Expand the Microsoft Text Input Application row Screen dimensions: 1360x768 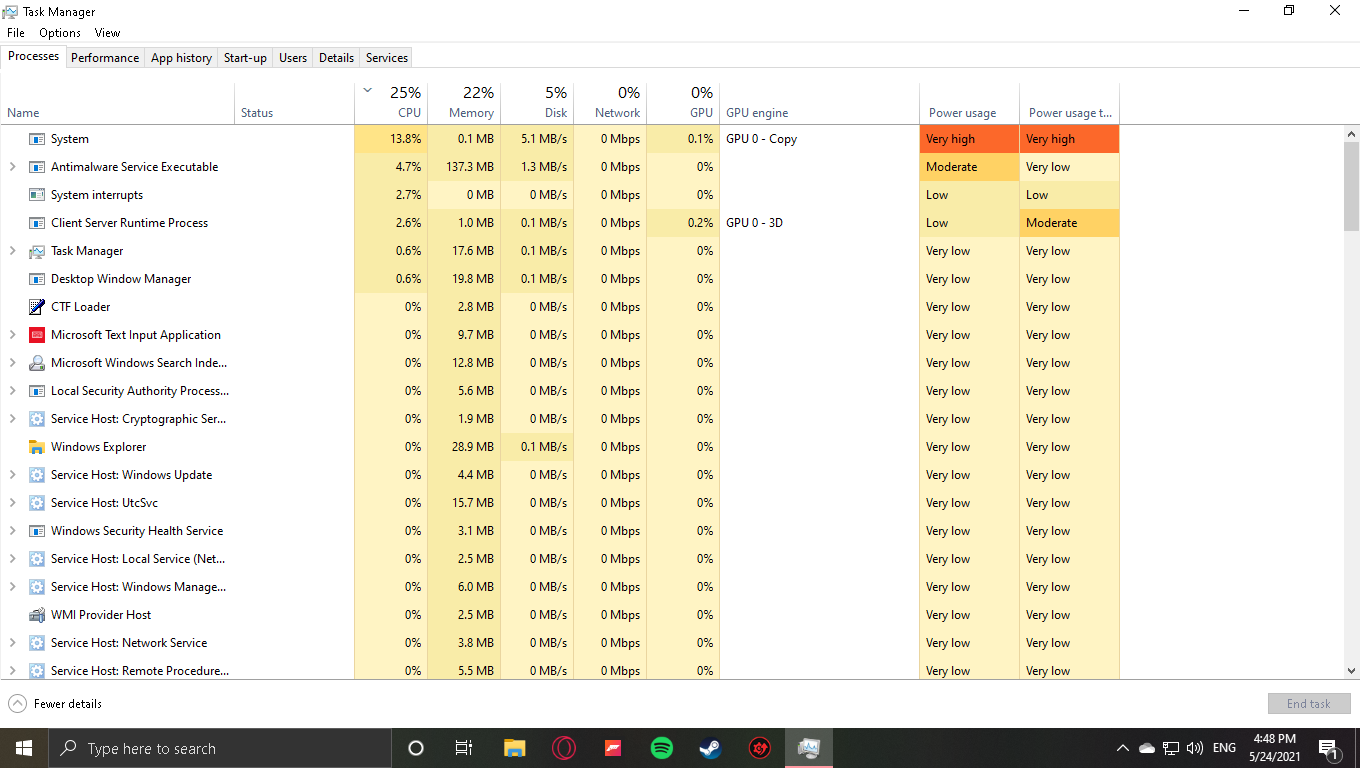tap(12, 335)
